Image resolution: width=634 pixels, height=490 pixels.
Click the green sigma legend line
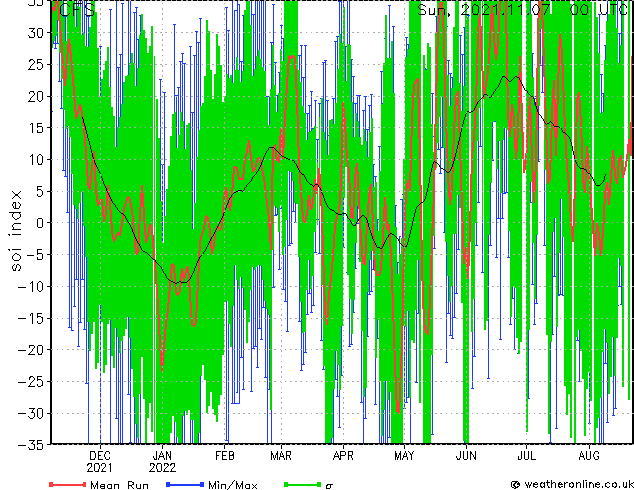click(x=303, y=484)
